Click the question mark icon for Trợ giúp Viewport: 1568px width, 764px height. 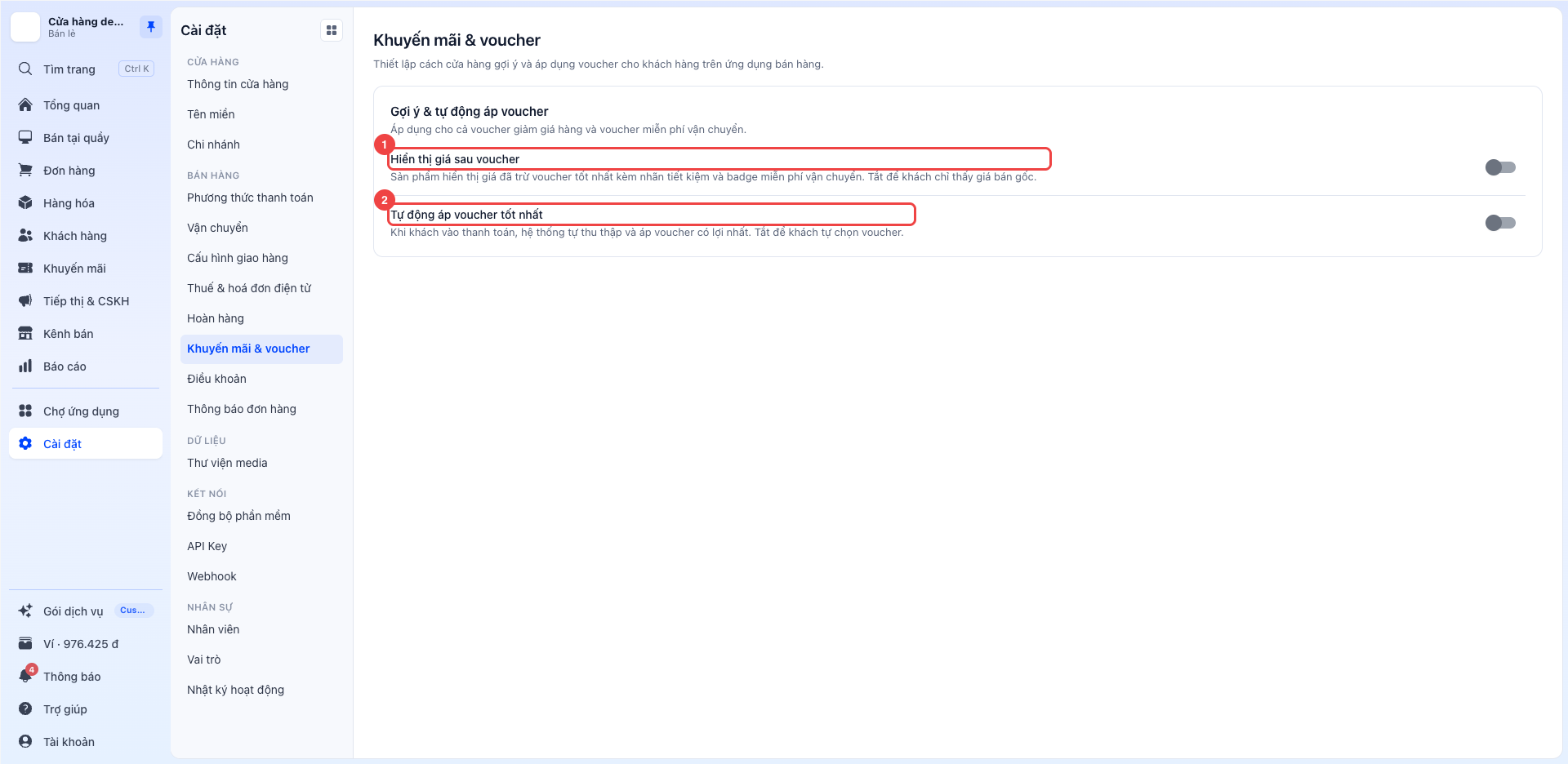coord(25,709)
